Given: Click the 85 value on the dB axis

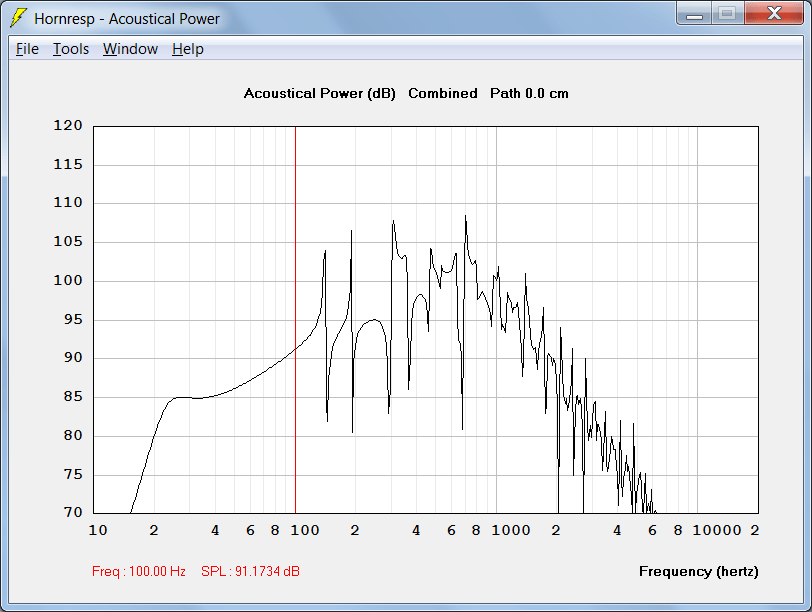Looking at the screenshot, I should coord(73,397).
